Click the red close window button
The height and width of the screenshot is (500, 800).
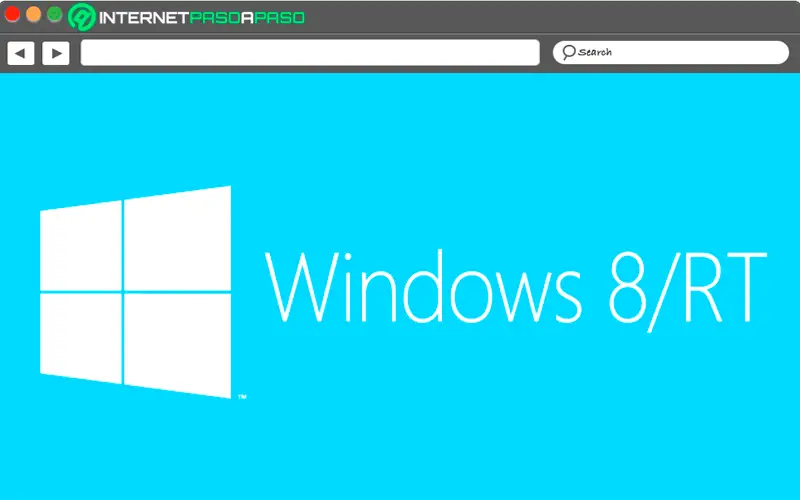pyautogui.click(x=12, y=14)
